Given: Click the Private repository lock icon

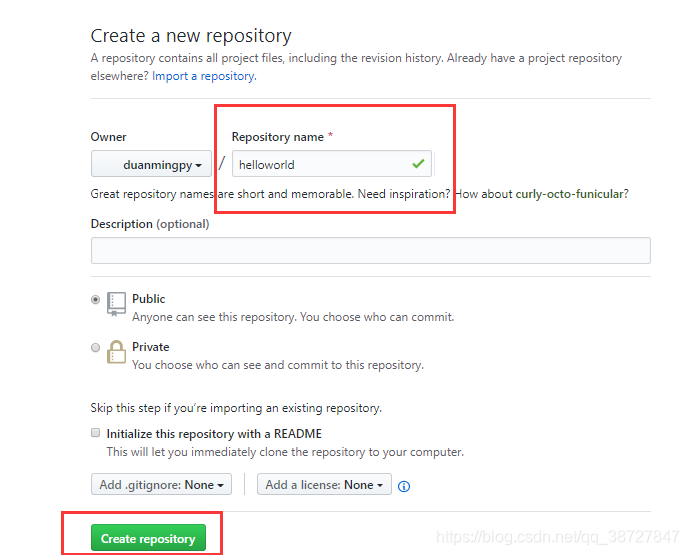Looking at the screenshot, I should click(x=116, y=352).
